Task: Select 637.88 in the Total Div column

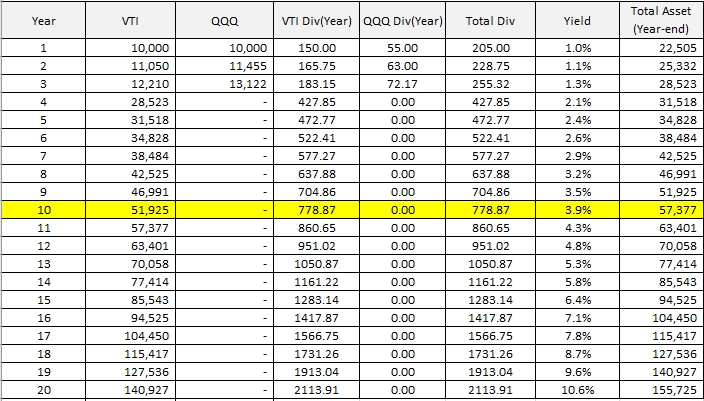Action: click(490, 174)
